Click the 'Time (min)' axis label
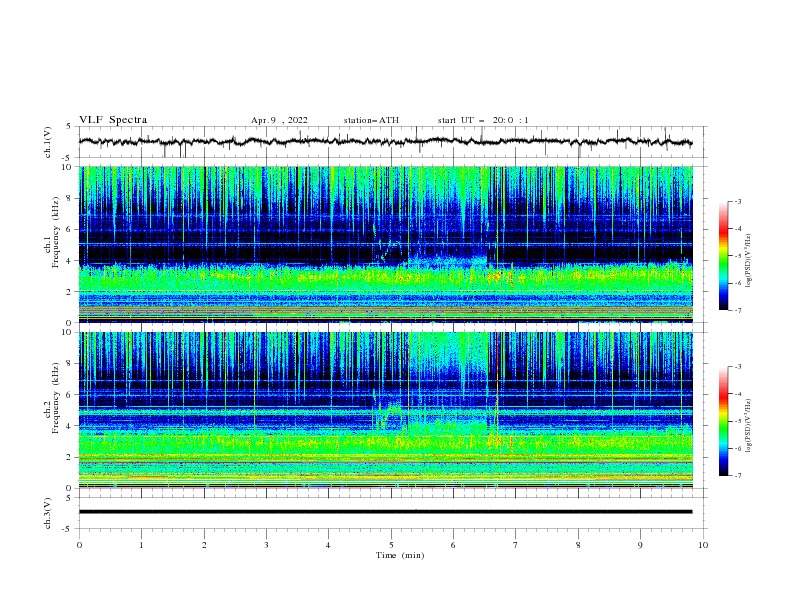This screenshot has width=792, height=612. [x=400, y=555]
